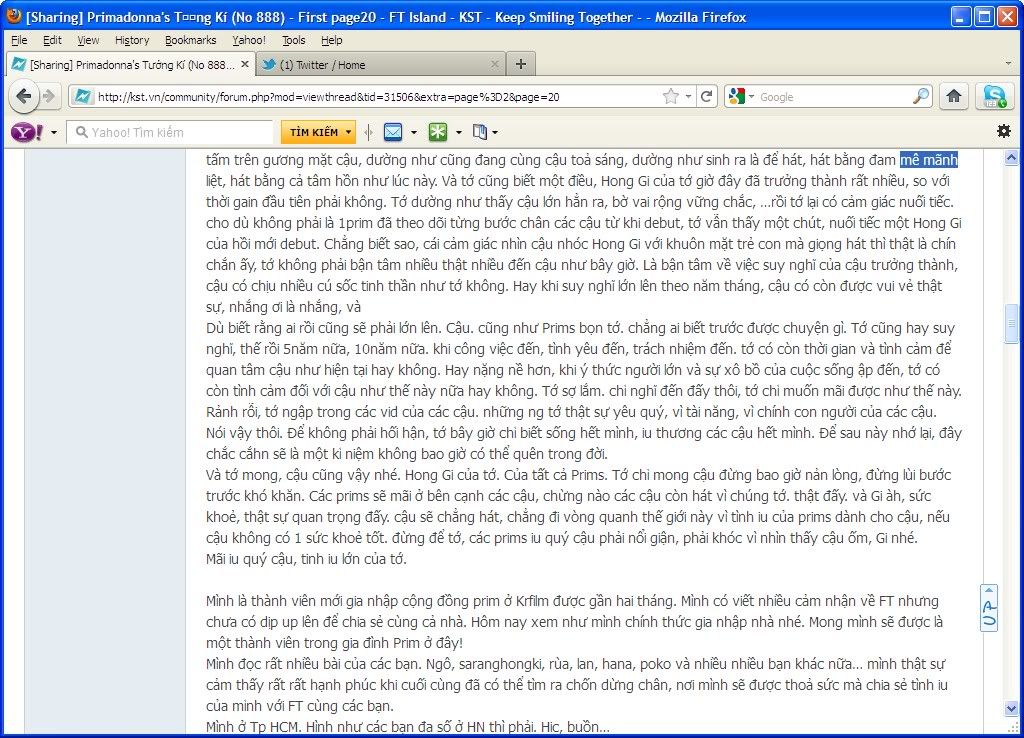The image size is (1024, 738).
Task: Open Yahoo! Mail via the envelope icon
Action: pos(393,133)
